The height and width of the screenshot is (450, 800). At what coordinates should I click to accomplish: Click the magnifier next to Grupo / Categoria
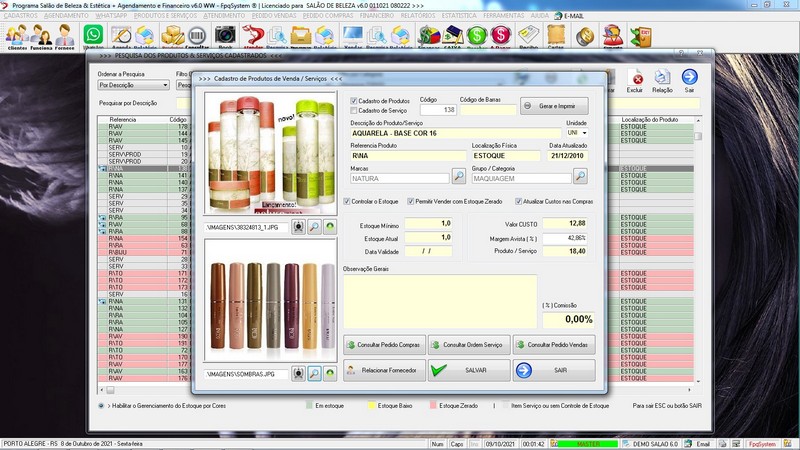tap(580, 177)
